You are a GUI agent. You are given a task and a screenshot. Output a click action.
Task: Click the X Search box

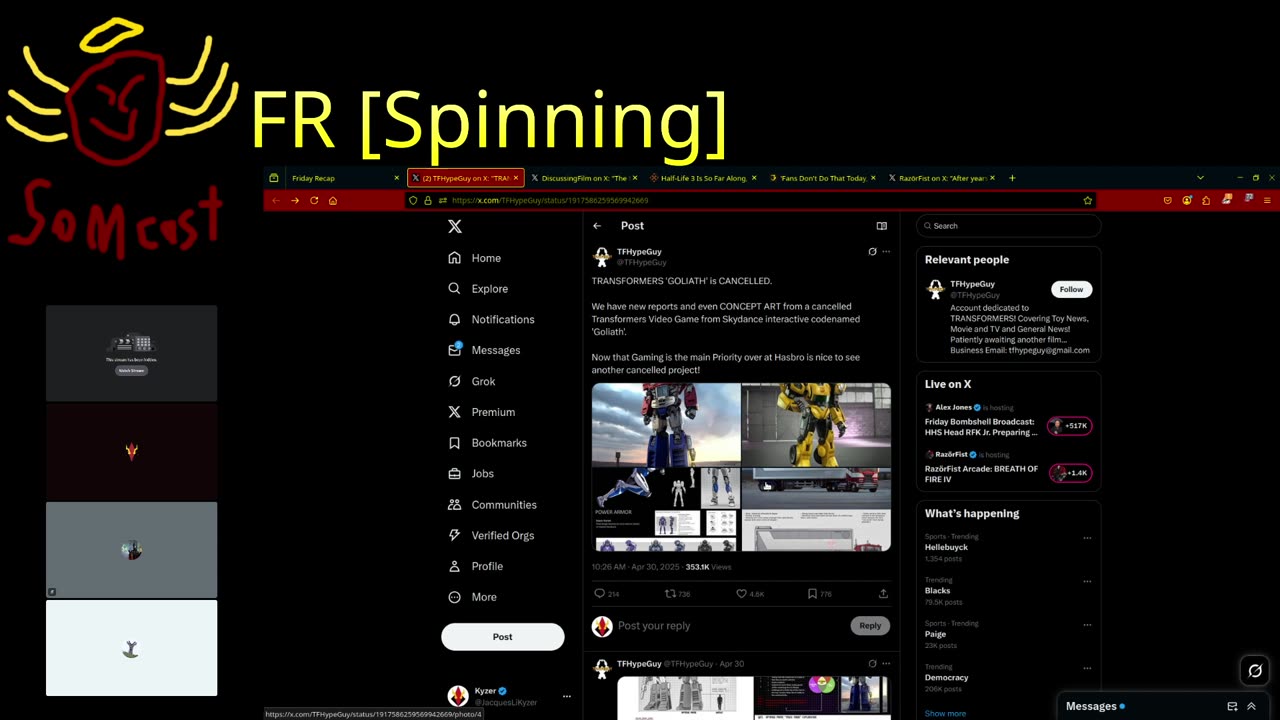pyautogui.click(x=1008, y=226)
